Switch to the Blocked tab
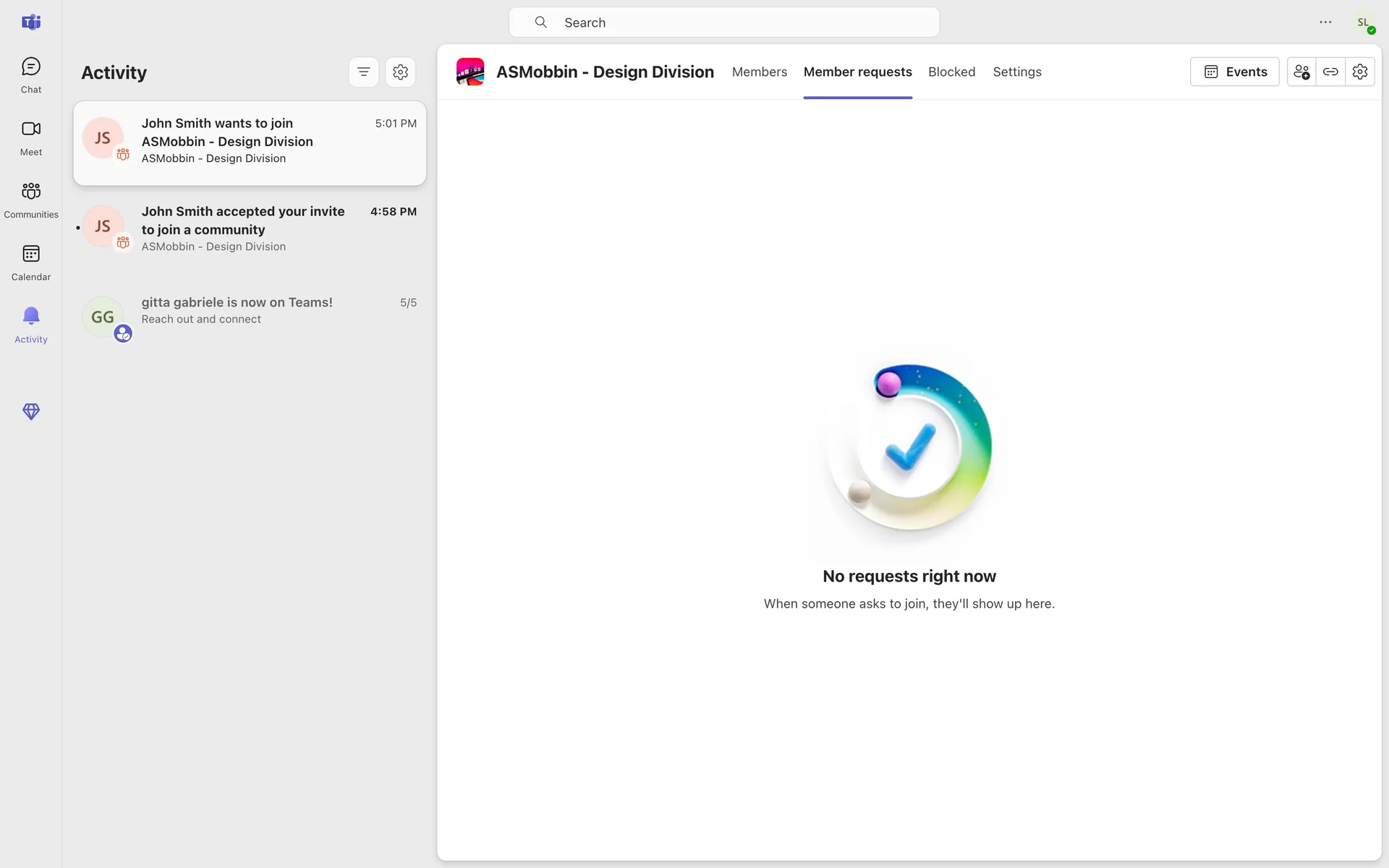Image resolution: width=1389 pixels, height=868 pixels. click(x=951, y=72)
